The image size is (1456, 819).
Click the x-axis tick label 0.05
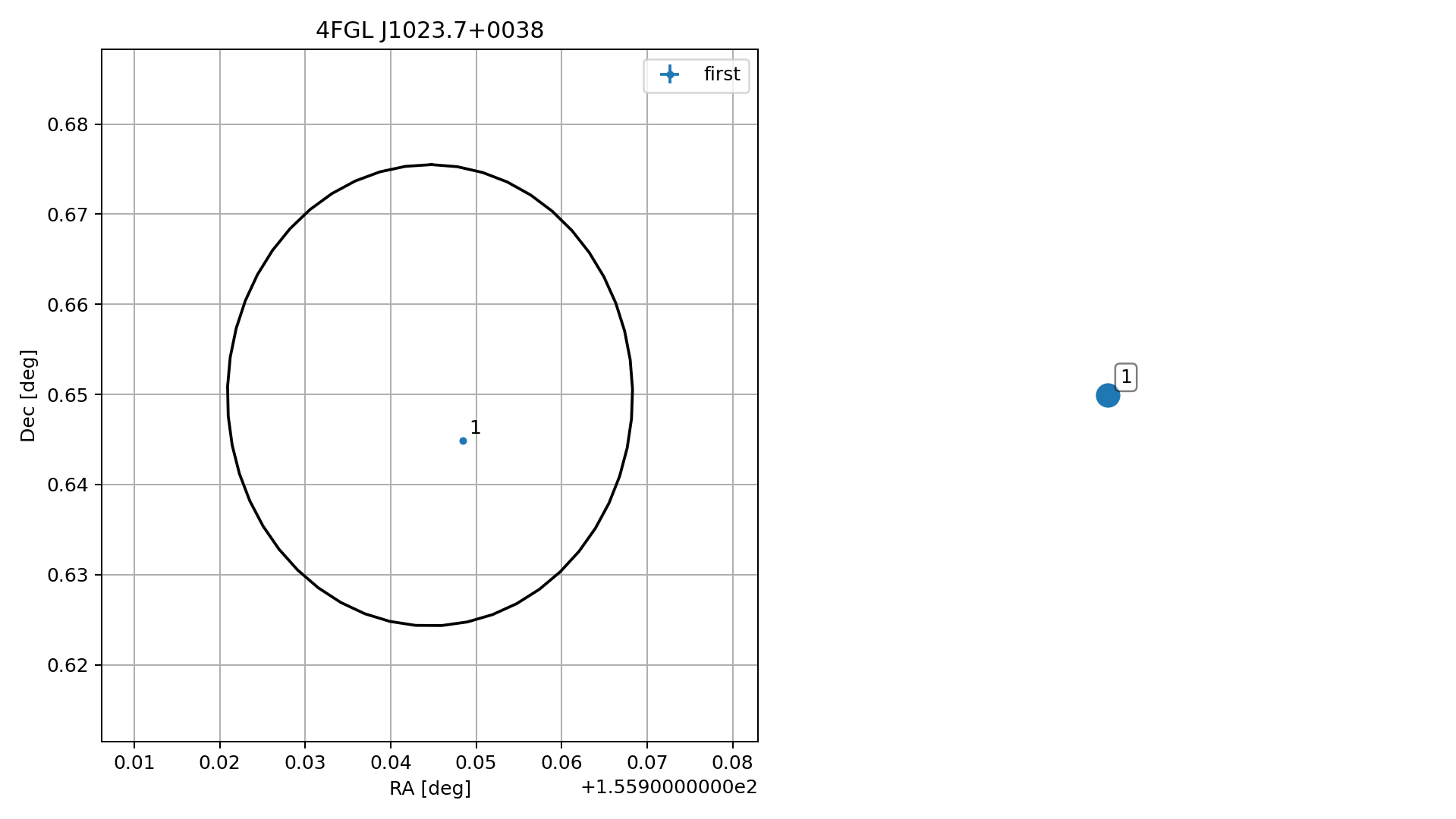476,763
